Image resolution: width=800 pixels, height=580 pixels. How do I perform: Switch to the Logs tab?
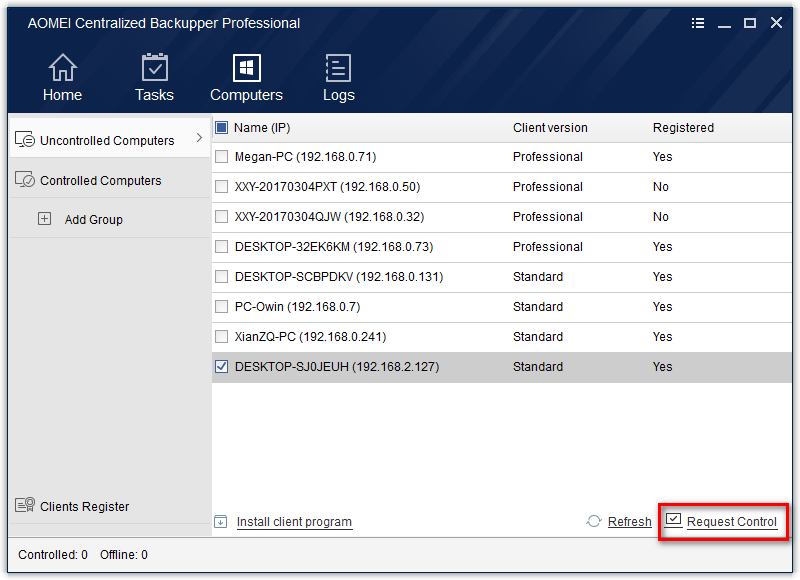pos(338,77)
